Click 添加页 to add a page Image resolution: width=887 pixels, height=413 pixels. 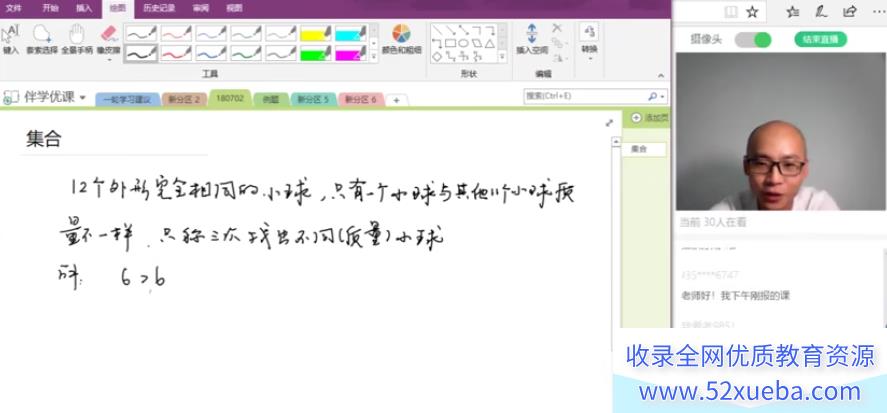[650, 118]
